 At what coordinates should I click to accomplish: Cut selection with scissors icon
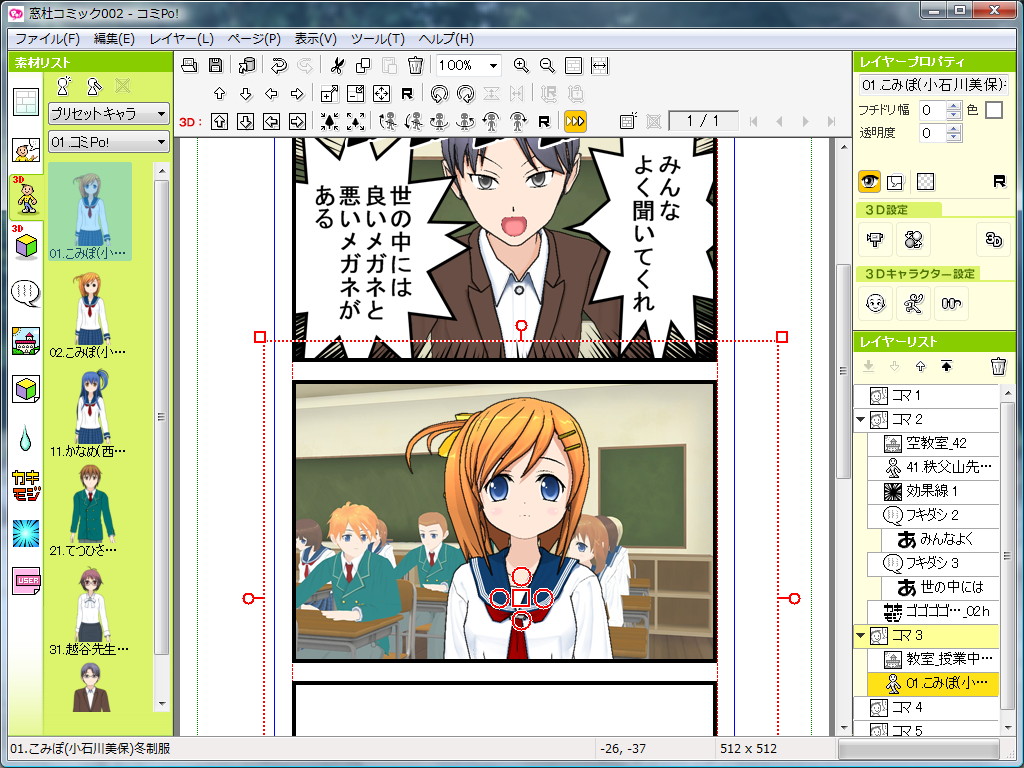[337, 65]
